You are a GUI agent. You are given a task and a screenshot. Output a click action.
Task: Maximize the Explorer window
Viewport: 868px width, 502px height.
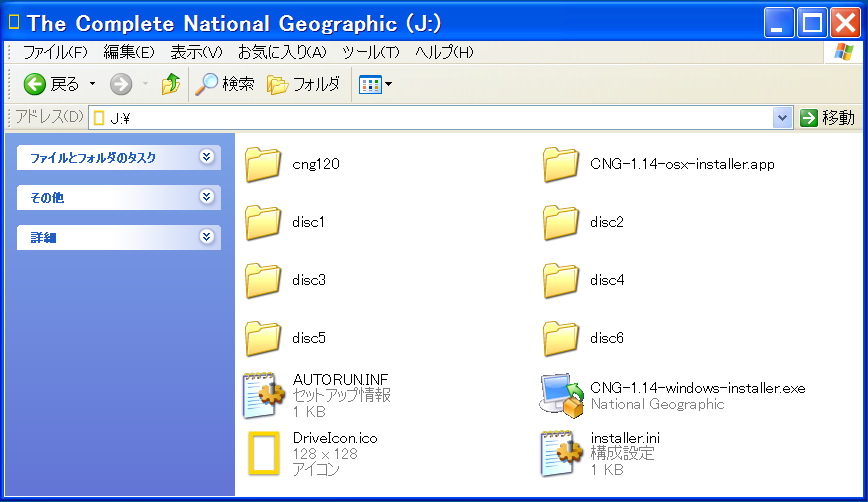pos(812,23)
